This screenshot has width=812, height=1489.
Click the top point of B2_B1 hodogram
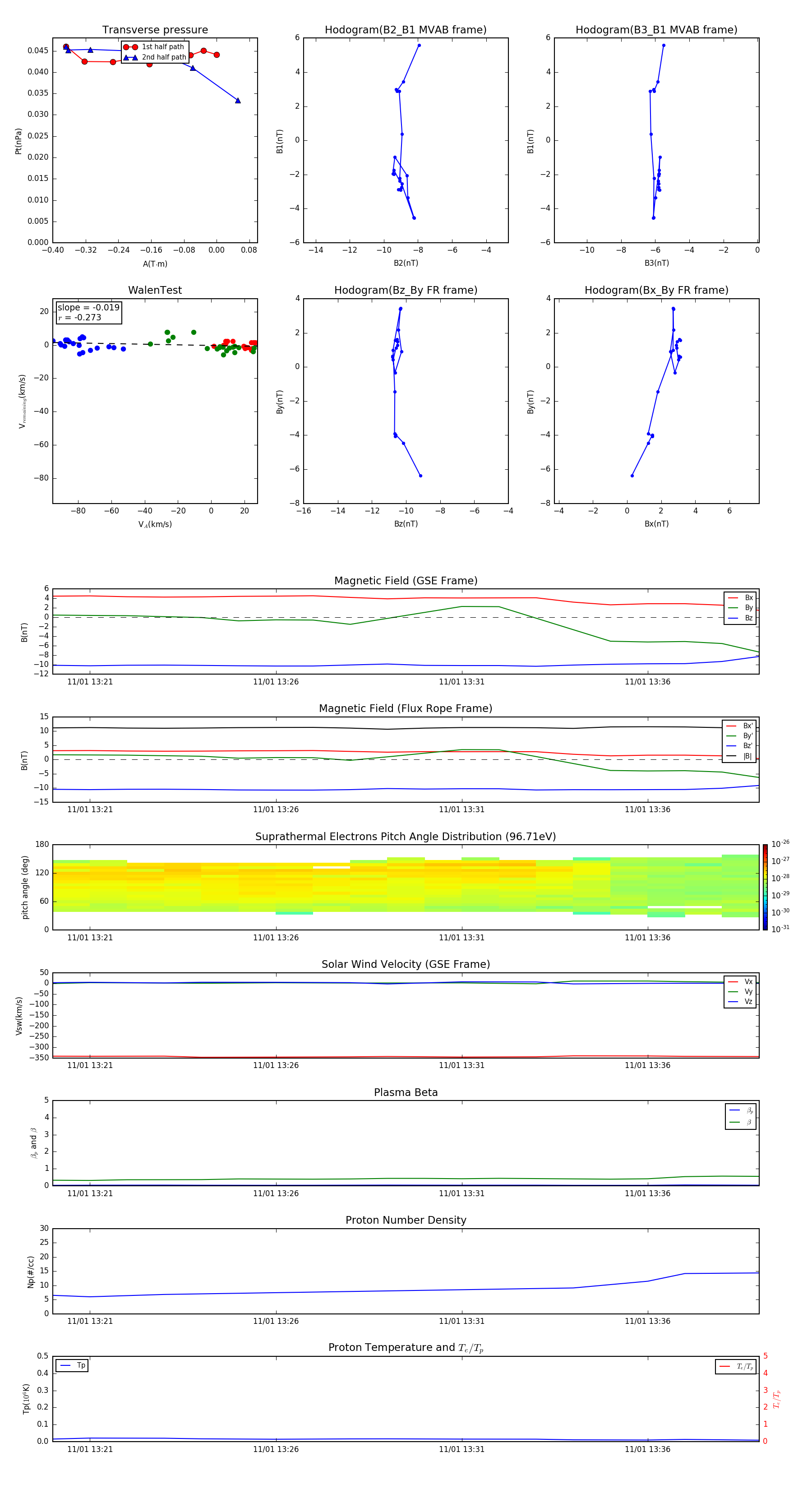click(419, 45)
